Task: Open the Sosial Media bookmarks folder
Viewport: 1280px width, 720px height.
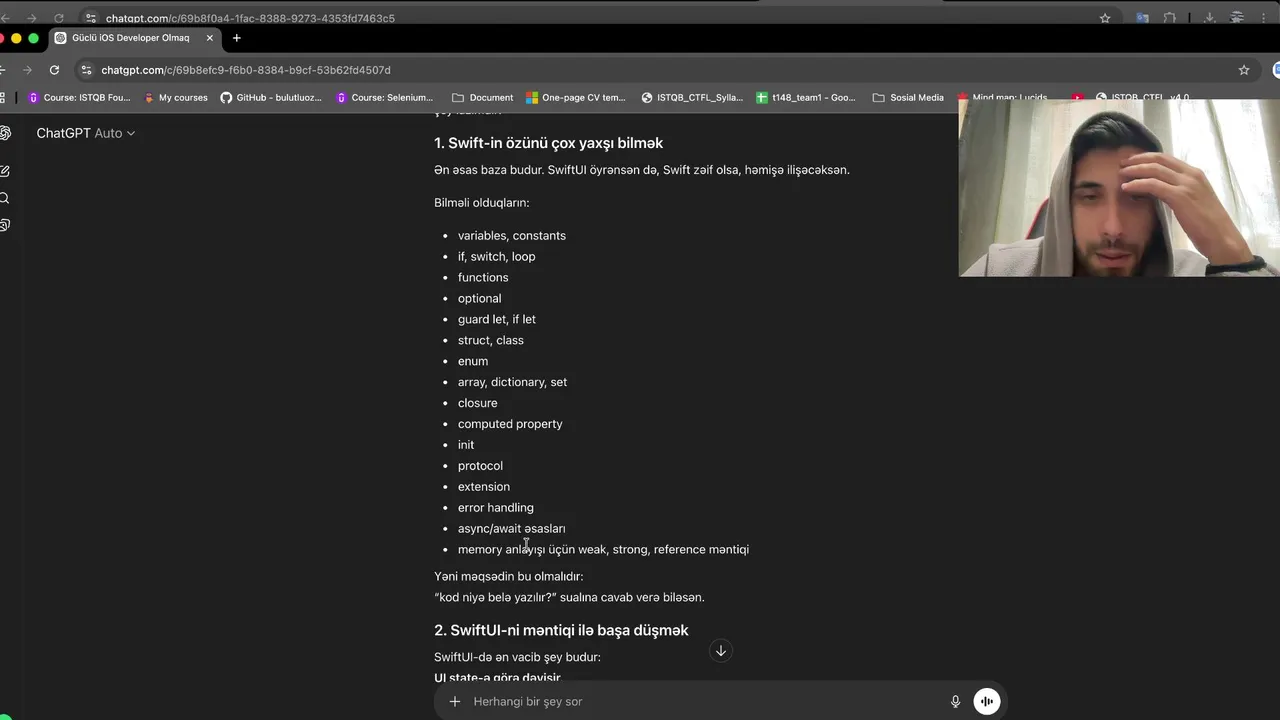Action: coord(908,98)
